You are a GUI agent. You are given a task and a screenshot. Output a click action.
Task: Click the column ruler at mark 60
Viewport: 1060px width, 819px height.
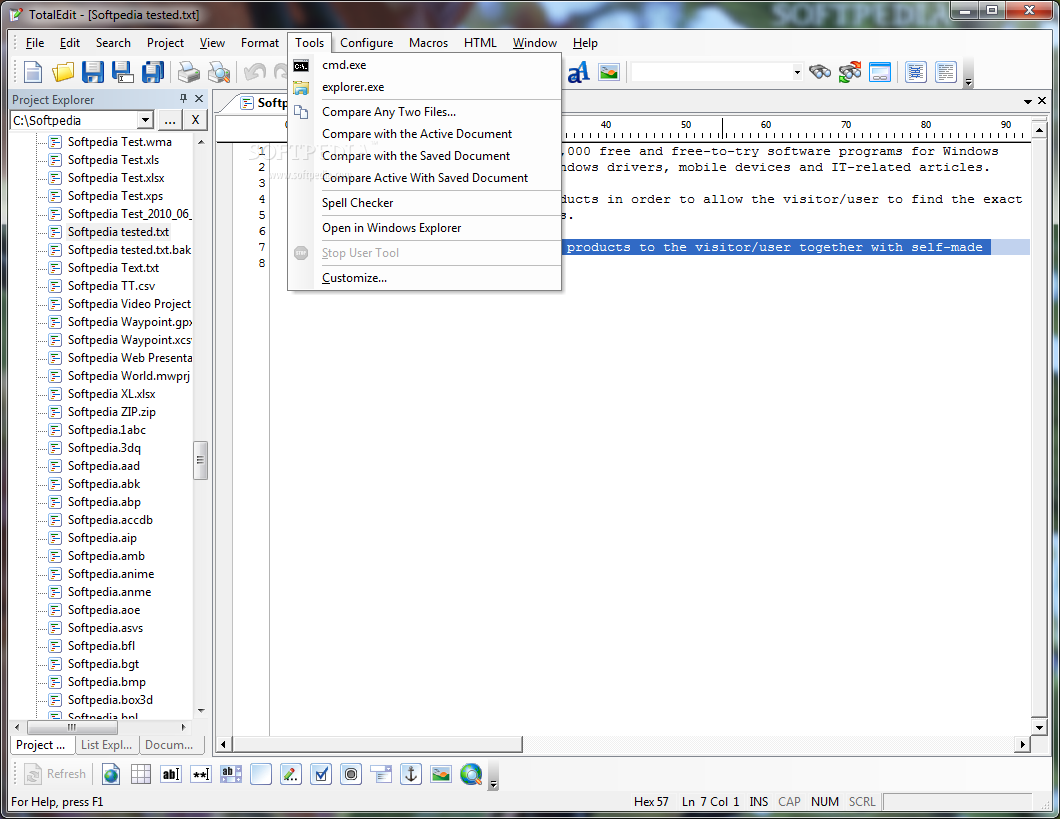coord(765,125)
